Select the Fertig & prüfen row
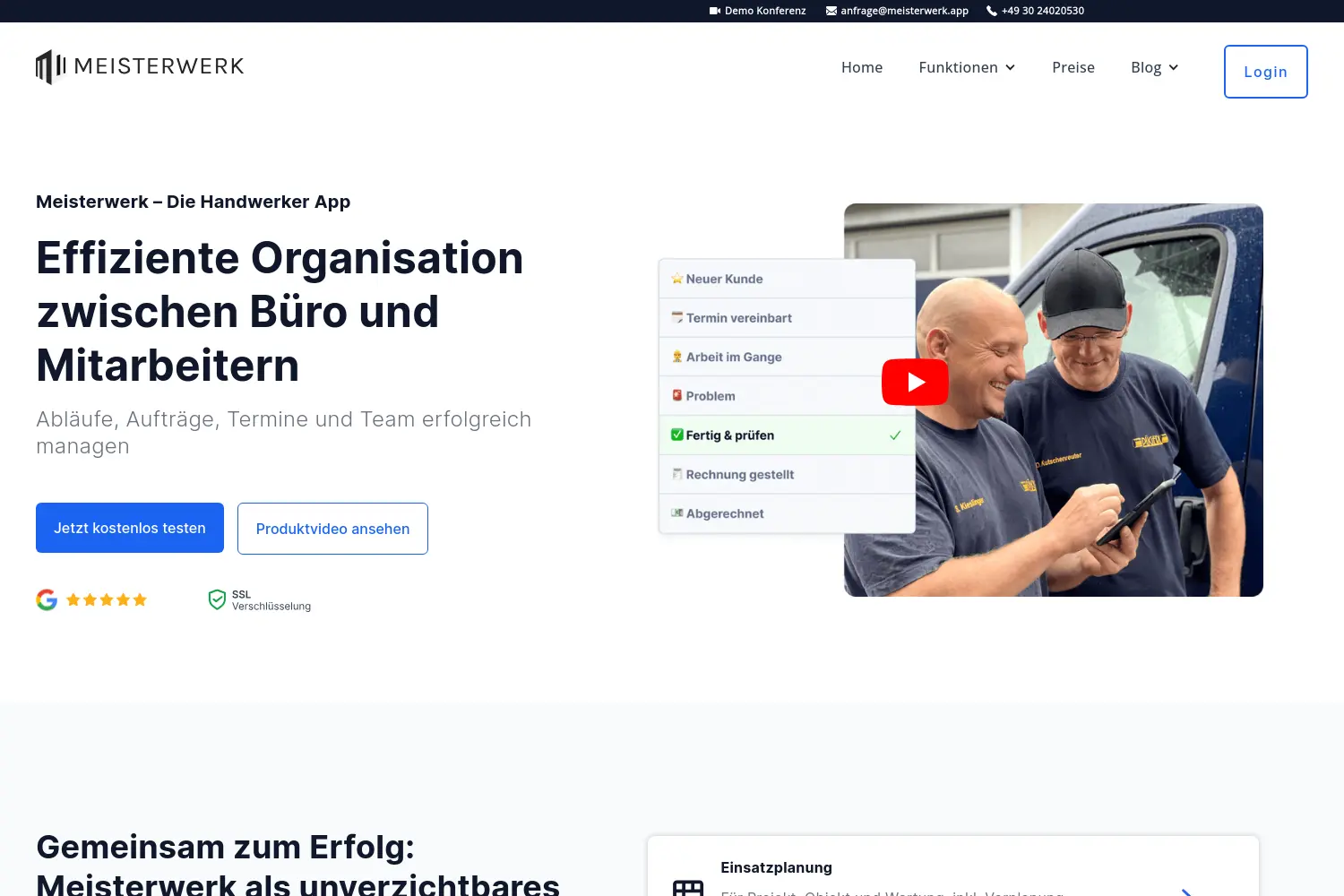 787,435
